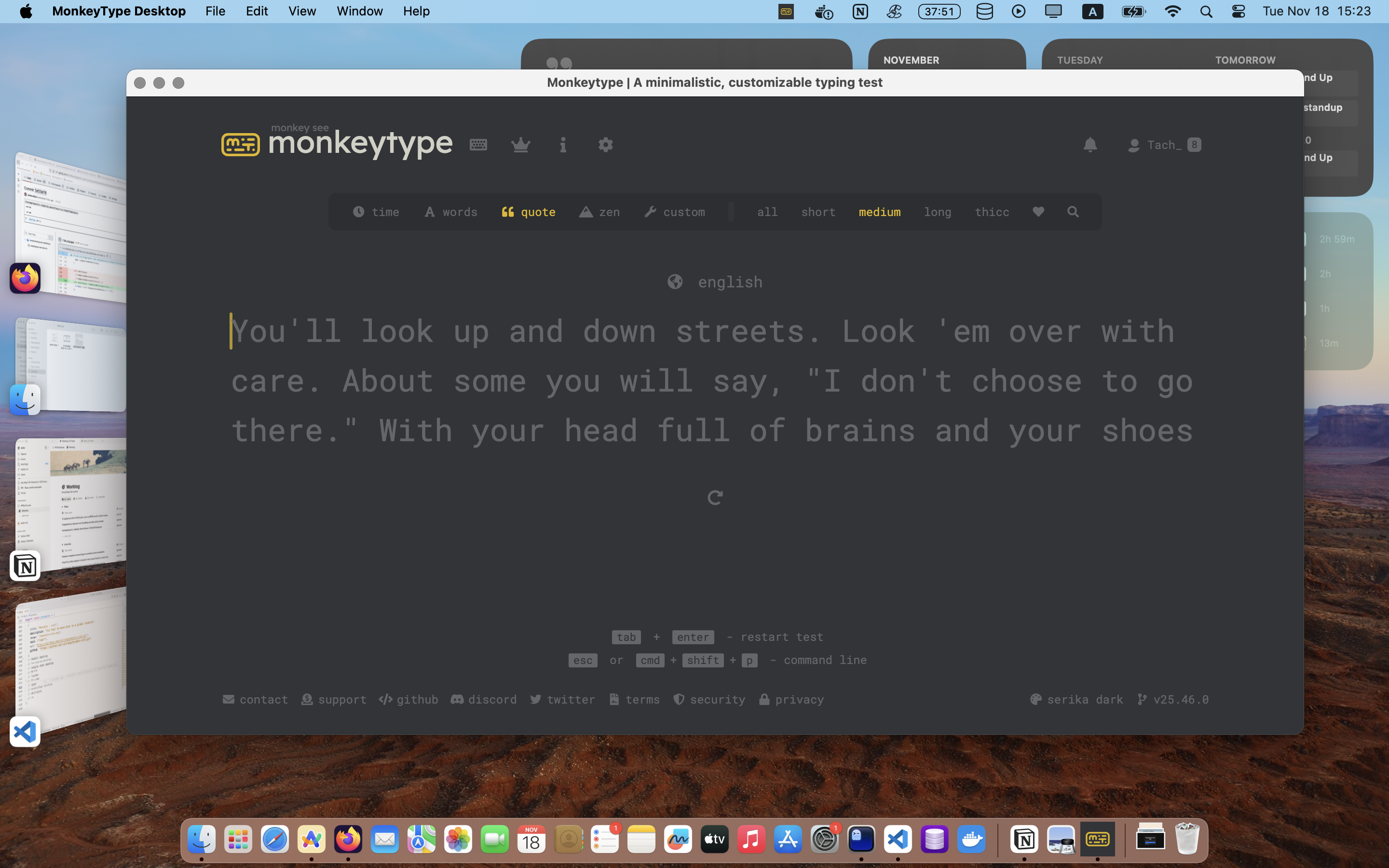
Task: Select the words test mode
Action: coord(450,212)
